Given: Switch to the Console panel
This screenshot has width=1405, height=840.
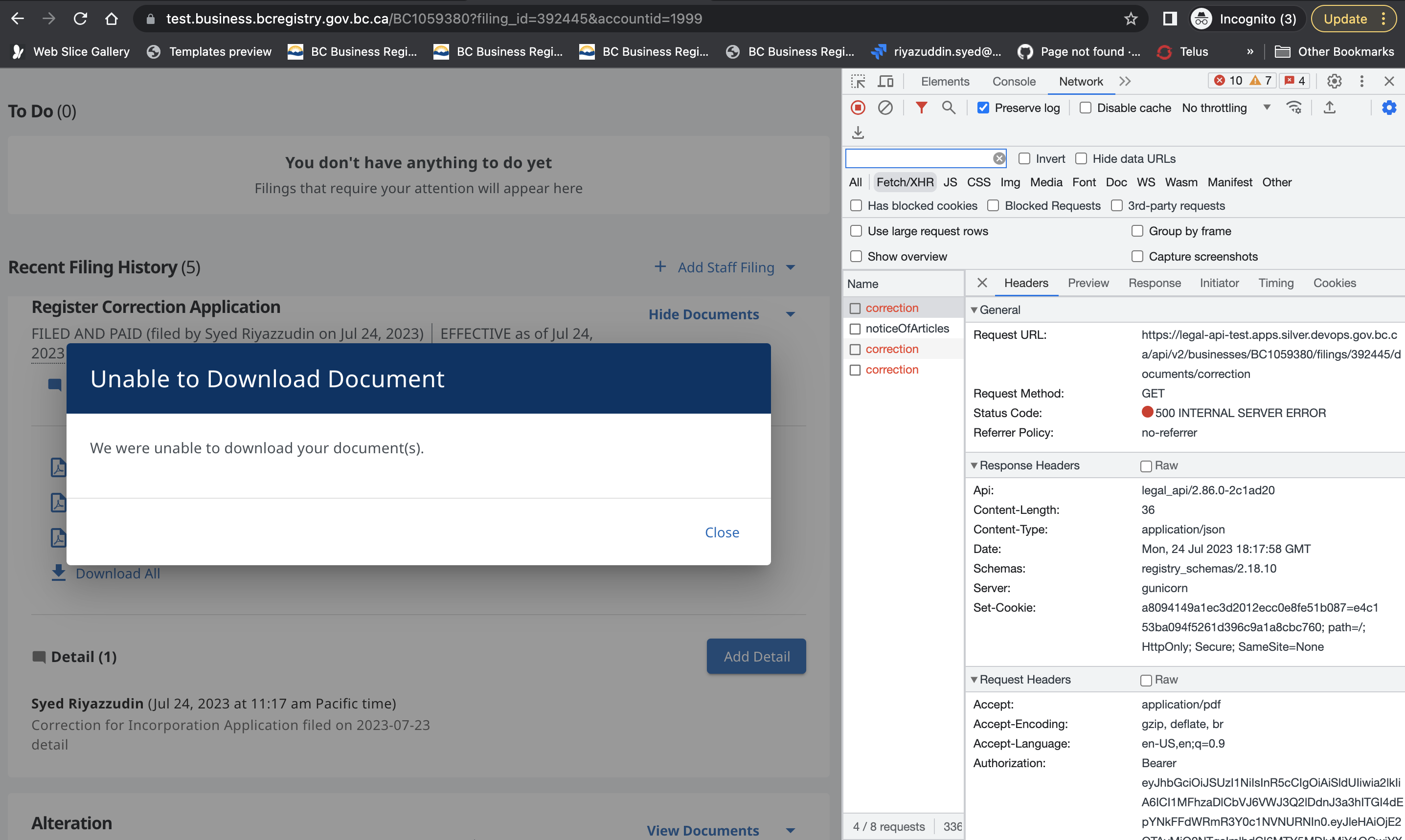Looking at the screenshot, I should coord(1014,82).
